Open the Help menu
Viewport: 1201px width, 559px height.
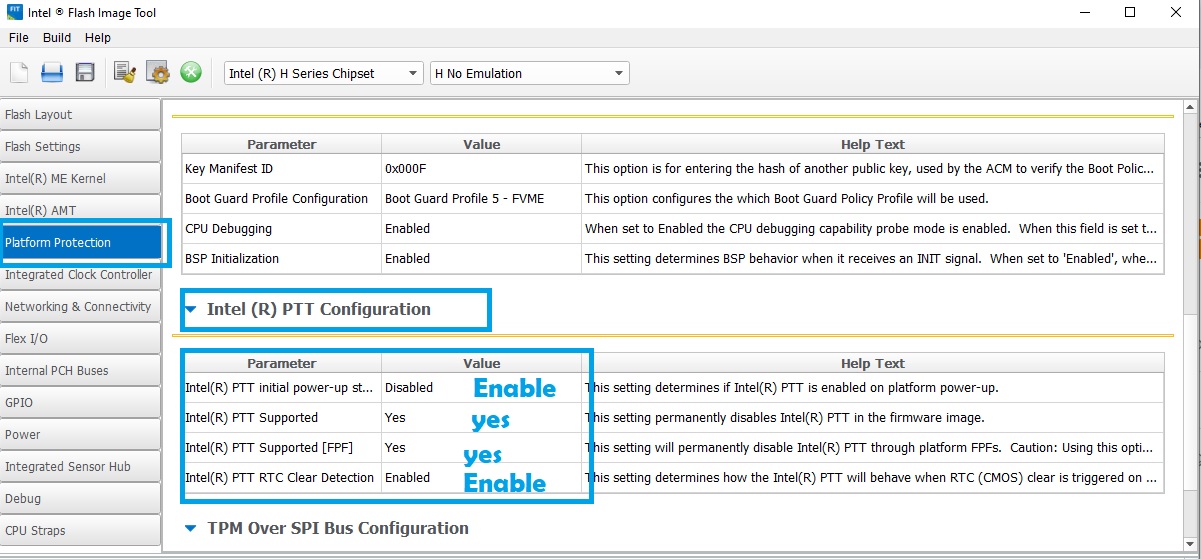98,37
